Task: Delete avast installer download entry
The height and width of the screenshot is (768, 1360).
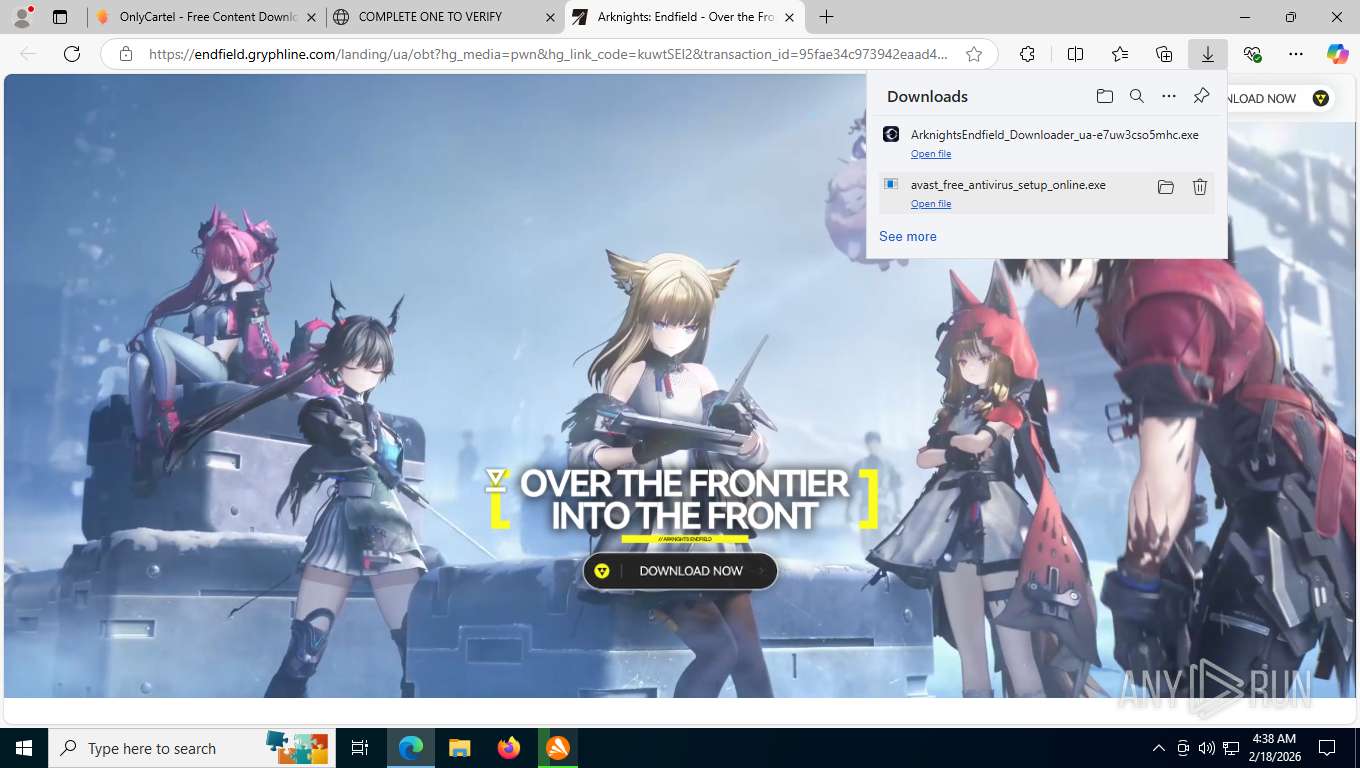Action: click(1200, 187)
